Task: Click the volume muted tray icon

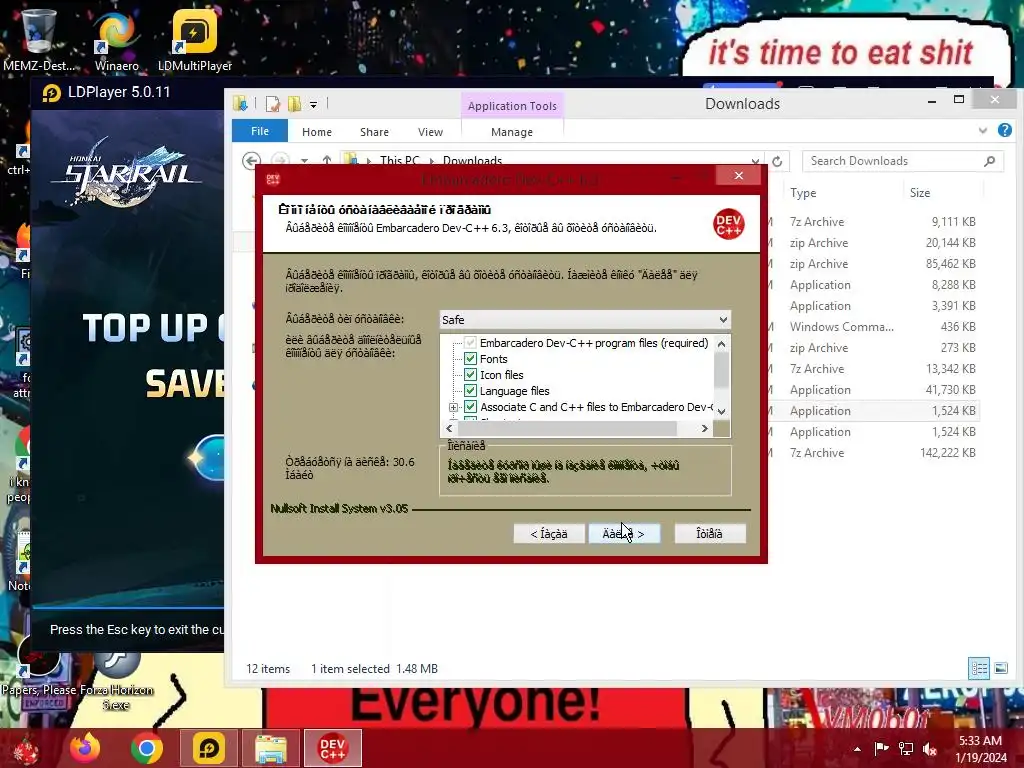Action: tap(930, 749)
